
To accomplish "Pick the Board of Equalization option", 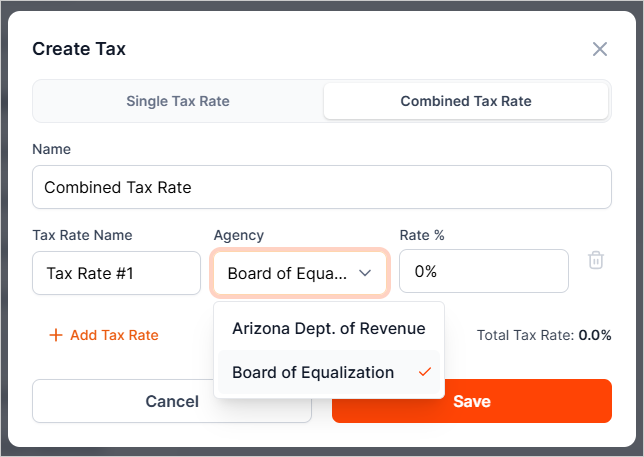I will coord(313,372).
